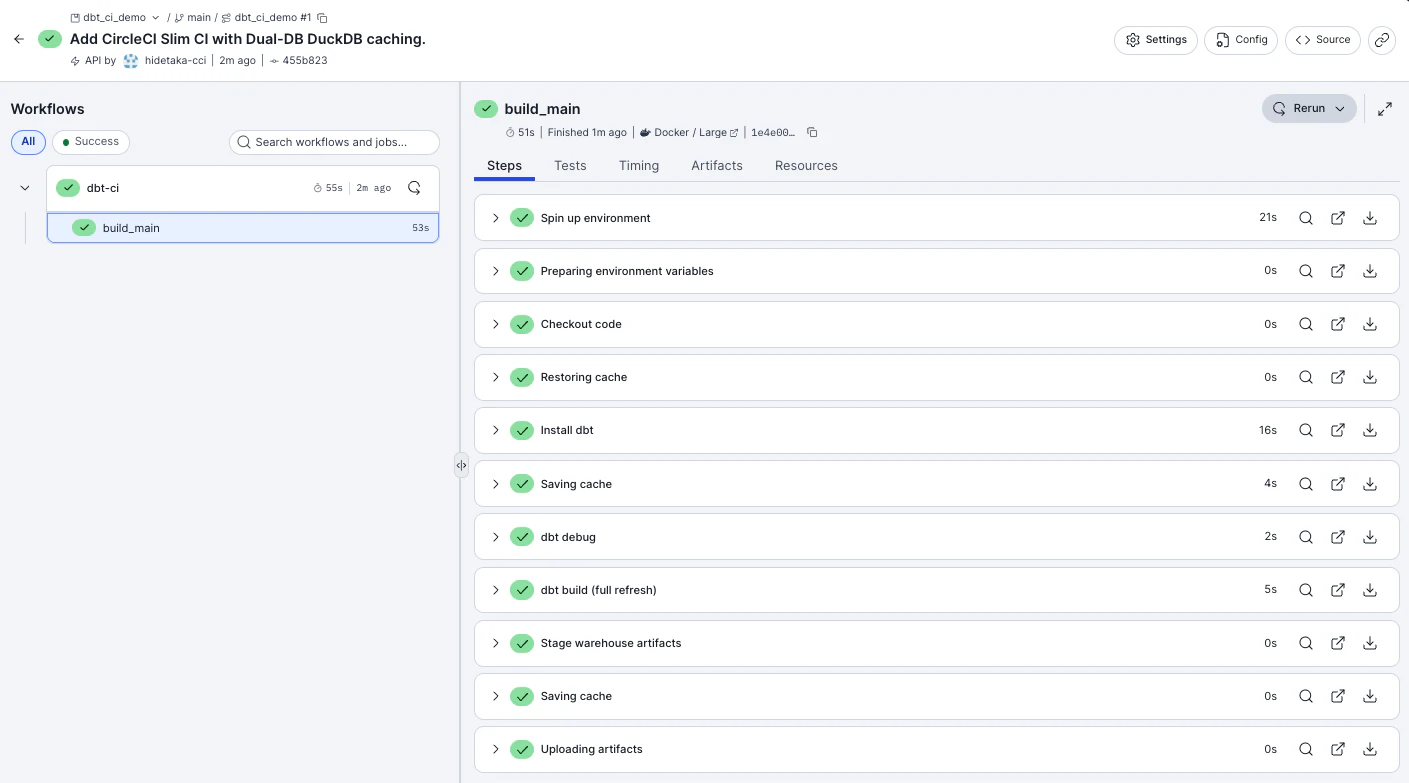This screenshot has width=1409, height=783.
Task: Open pipeline Settings
Action: [1156, 40]
